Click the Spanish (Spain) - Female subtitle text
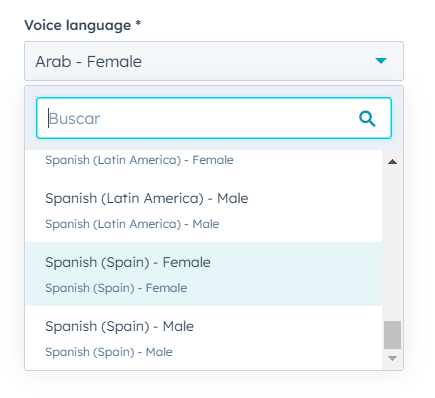The width and height of the screenshot is (435, 398). 116,288
